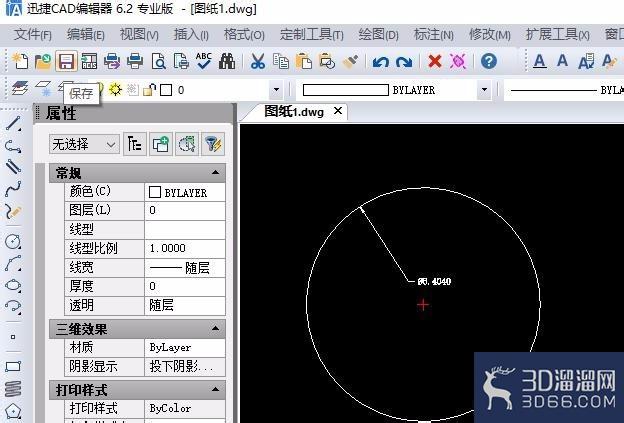This screenshot has height=423, width=624.
Task: Click the plain Print icon
Action: [x=135, y=61]
